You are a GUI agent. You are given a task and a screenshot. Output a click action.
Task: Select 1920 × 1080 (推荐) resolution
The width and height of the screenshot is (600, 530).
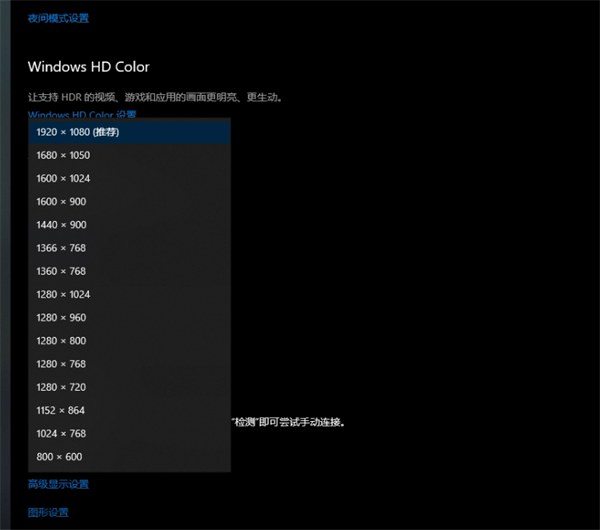pyautogui.click(x=129, y=132)
